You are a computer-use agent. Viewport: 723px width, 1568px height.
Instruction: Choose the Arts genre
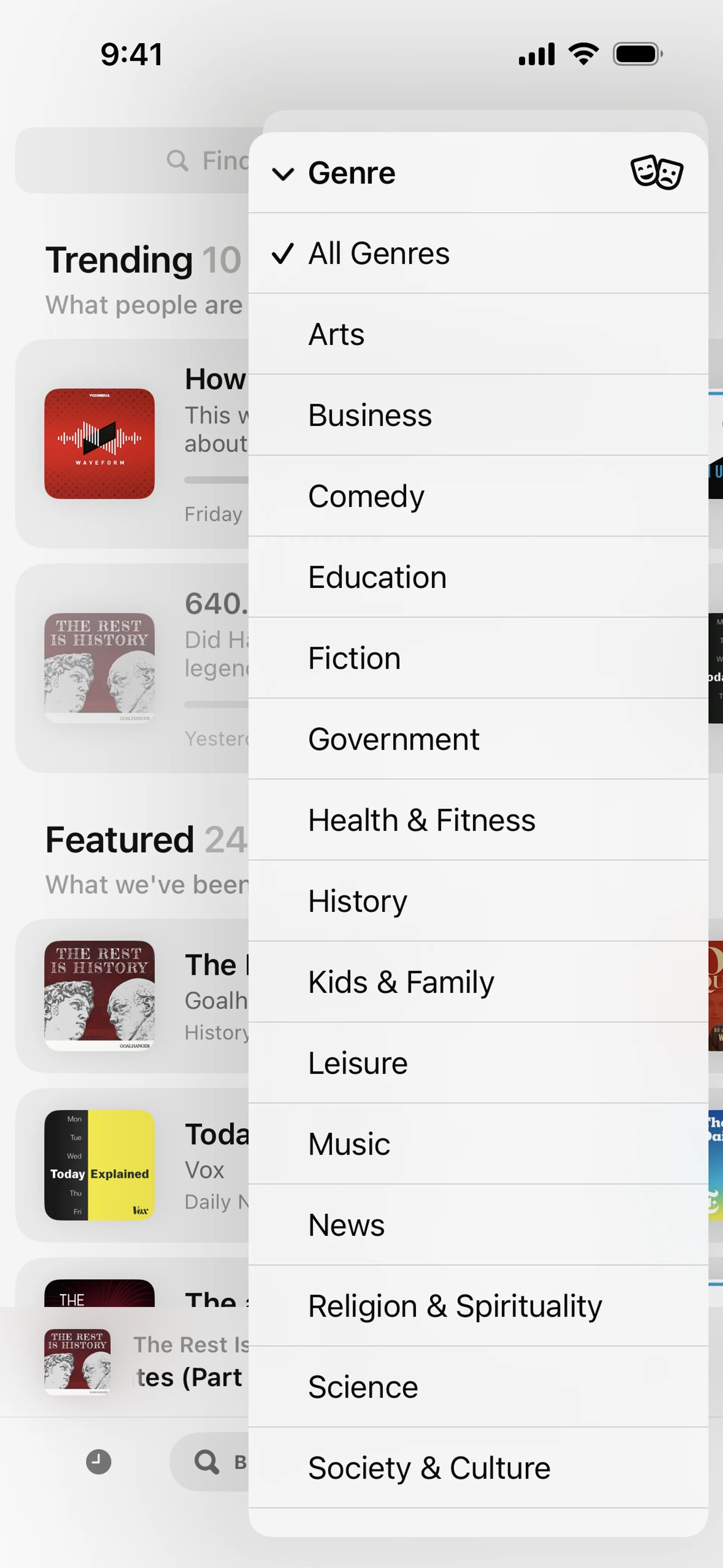coord(337,334)
